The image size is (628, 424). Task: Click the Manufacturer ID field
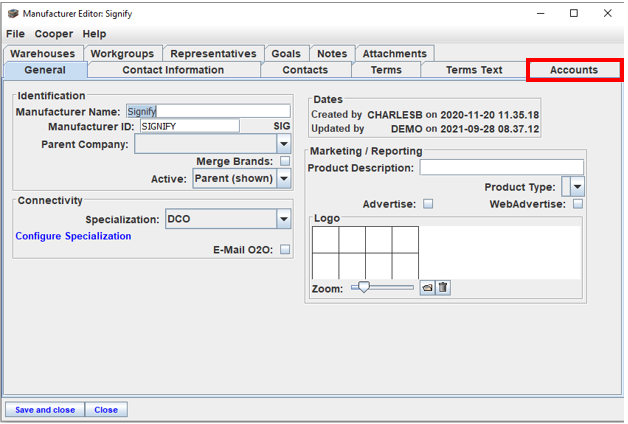(190, 126)
